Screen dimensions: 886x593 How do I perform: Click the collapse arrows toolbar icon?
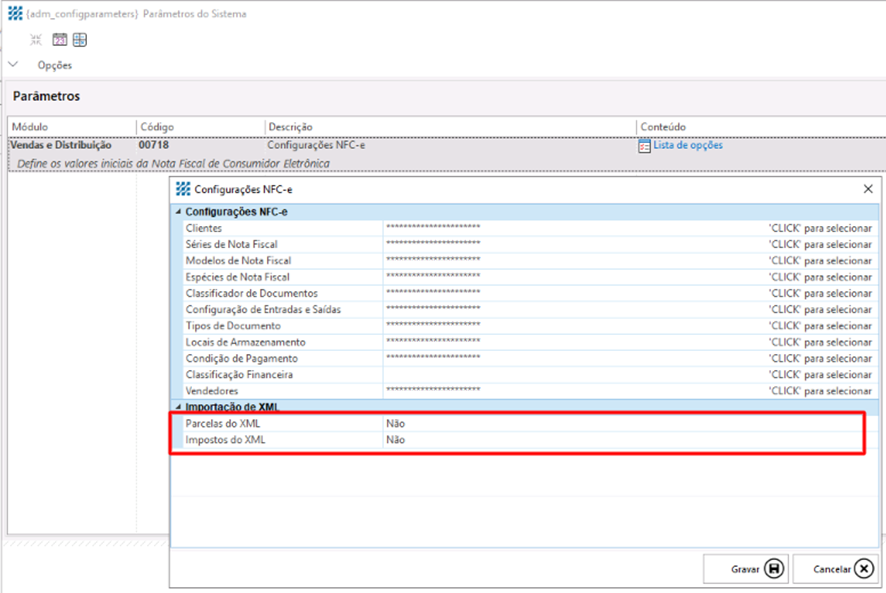click(36, 40)
